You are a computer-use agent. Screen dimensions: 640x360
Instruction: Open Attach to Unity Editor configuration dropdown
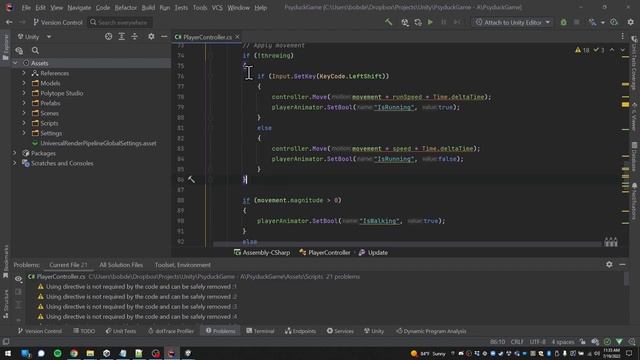click(513, 22)
